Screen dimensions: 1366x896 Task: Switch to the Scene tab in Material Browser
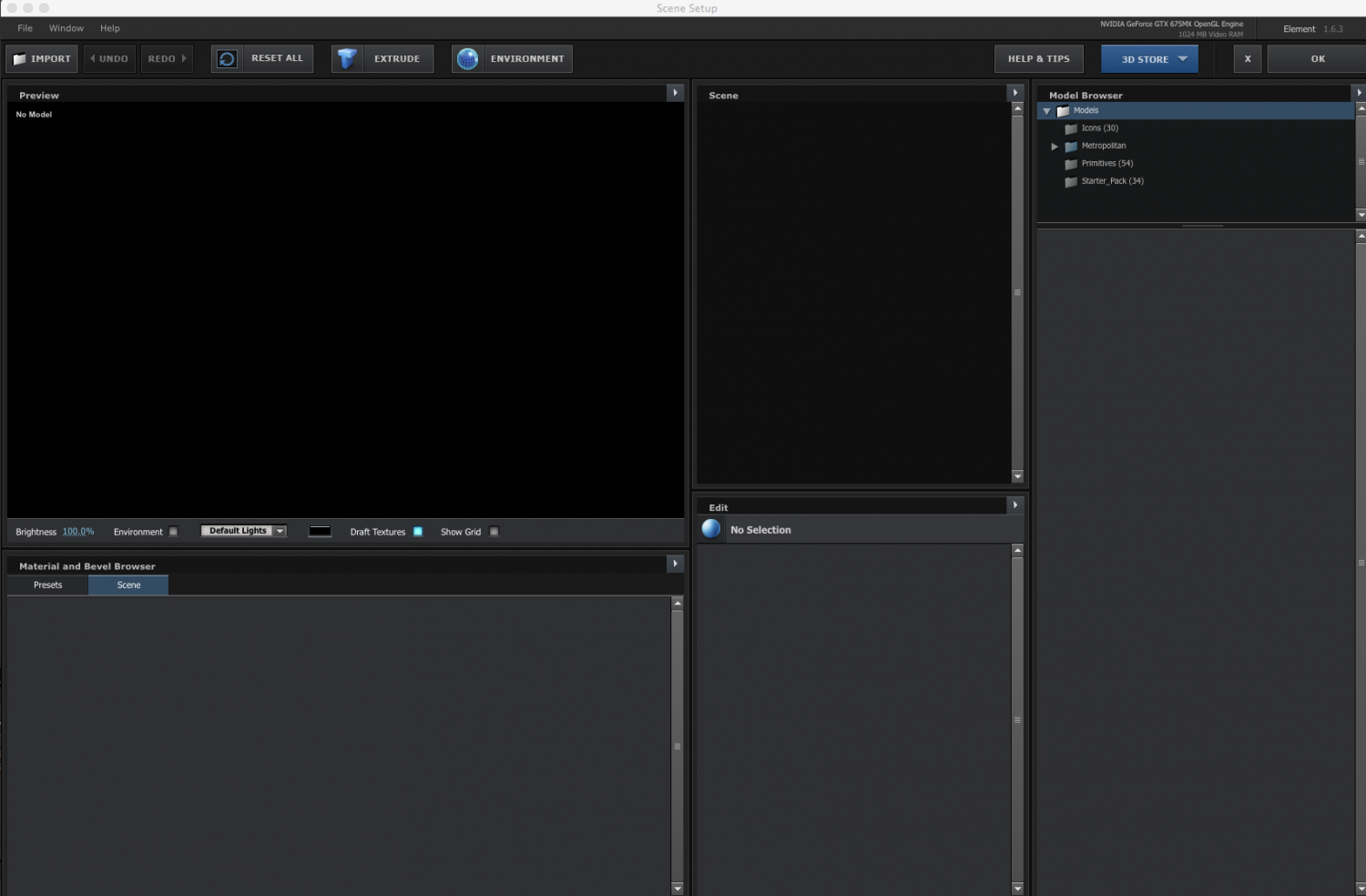tap(128, 585)
